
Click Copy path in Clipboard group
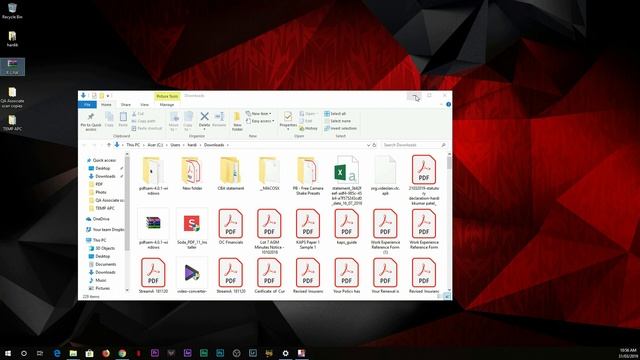(143, 121)
